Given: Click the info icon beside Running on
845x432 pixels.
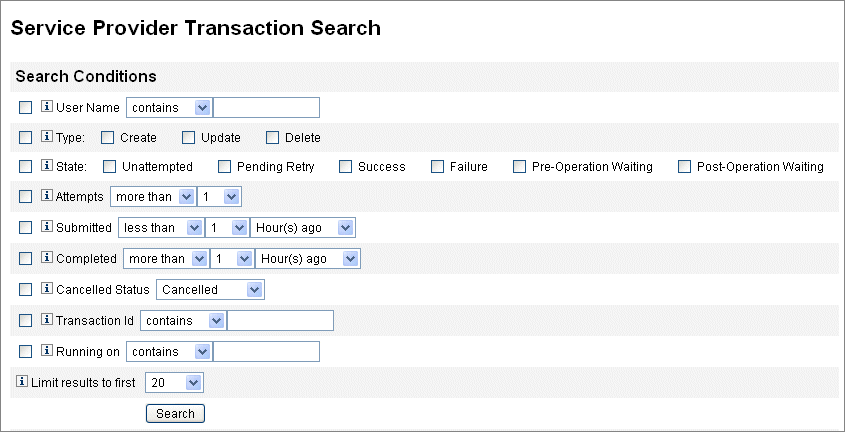Looking at the screenshot, I should pyautogui.click(x=47, y=351).
